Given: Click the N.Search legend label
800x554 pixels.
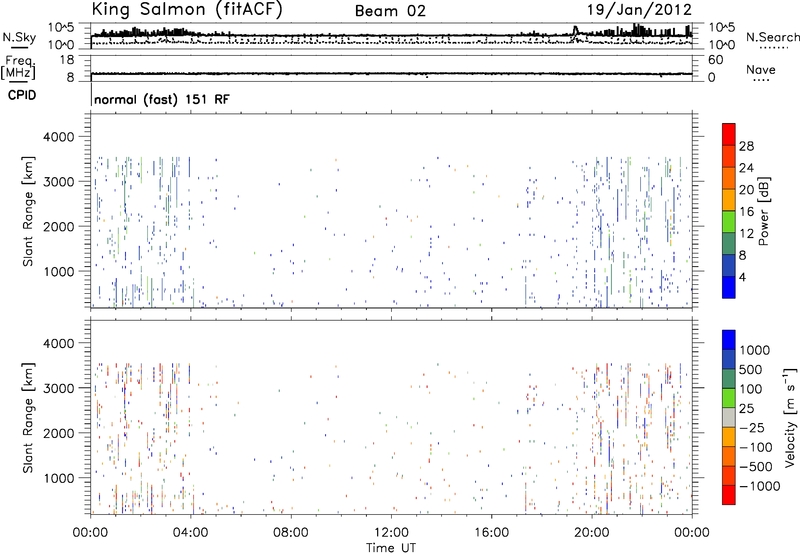Looking at the screenshot, I should [772, 37].
